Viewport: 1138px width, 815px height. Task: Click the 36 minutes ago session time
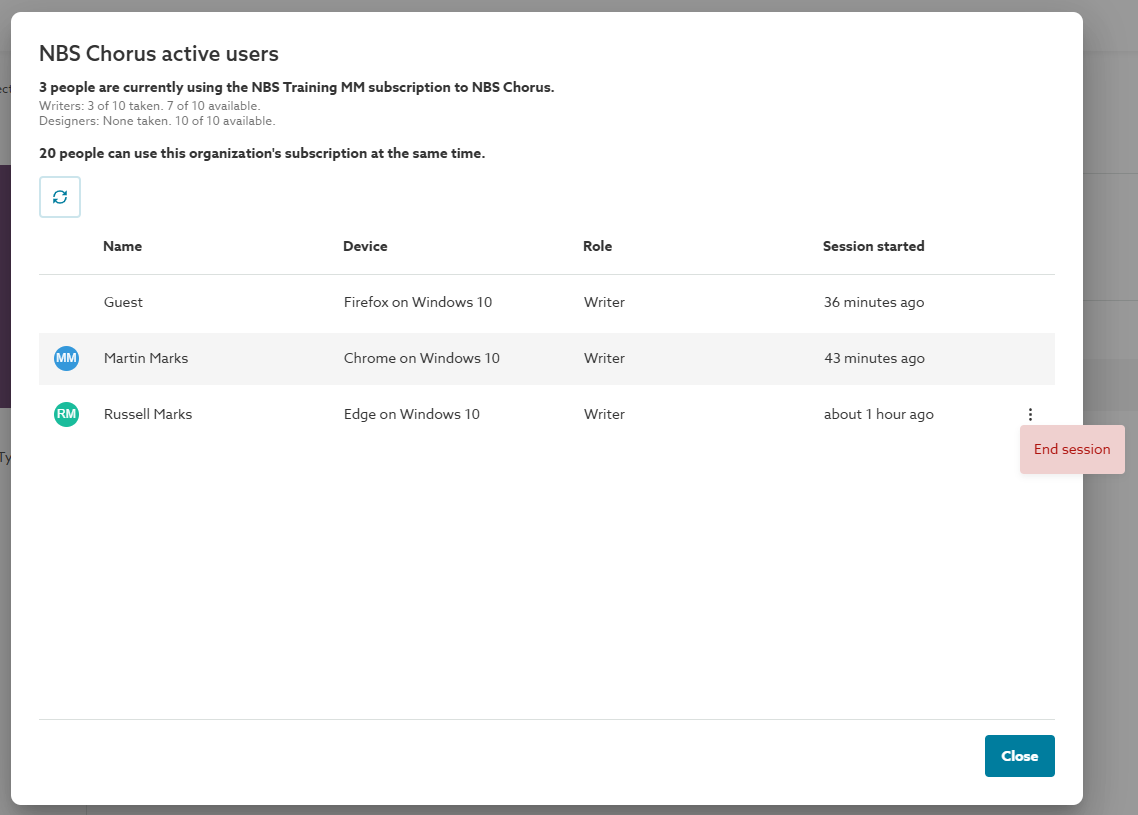[873, 302]
